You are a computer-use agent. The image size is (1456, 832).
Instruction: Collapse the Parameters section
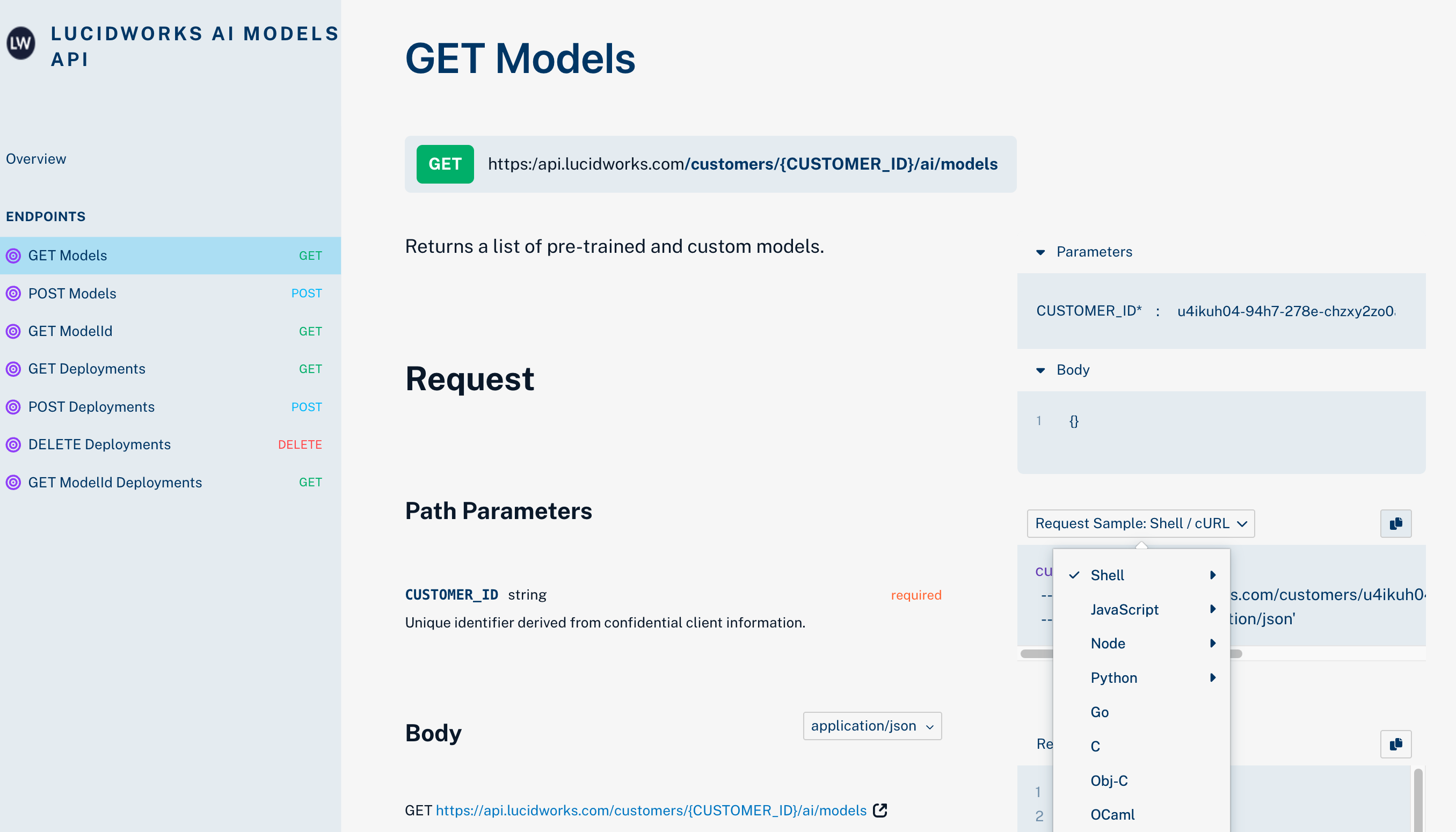(1040, 253)
